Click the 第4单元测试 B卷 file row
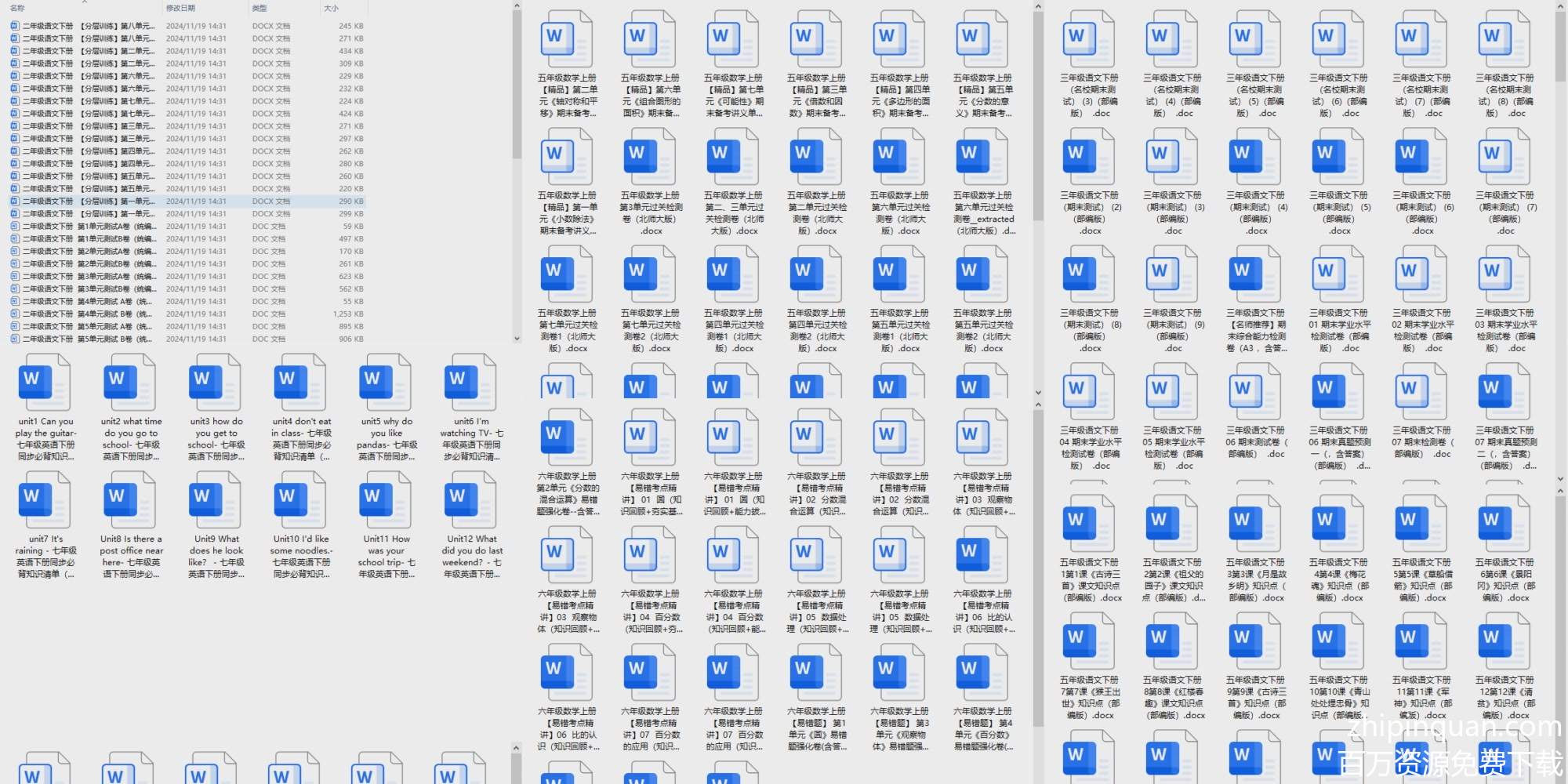1568x784 pixels. coord(187,314)
